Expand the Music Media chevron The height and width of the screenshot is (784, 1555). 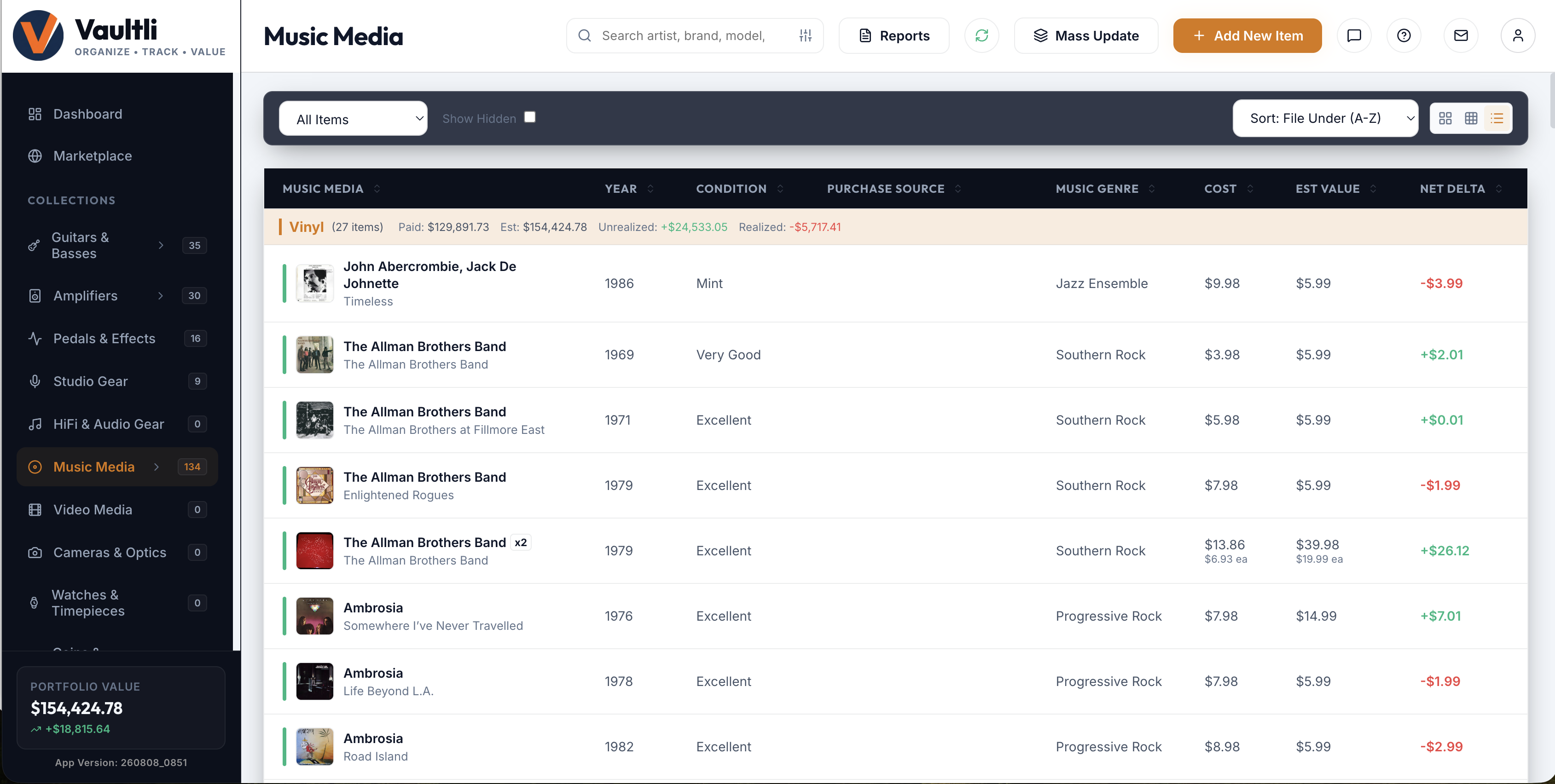point(157,467)
